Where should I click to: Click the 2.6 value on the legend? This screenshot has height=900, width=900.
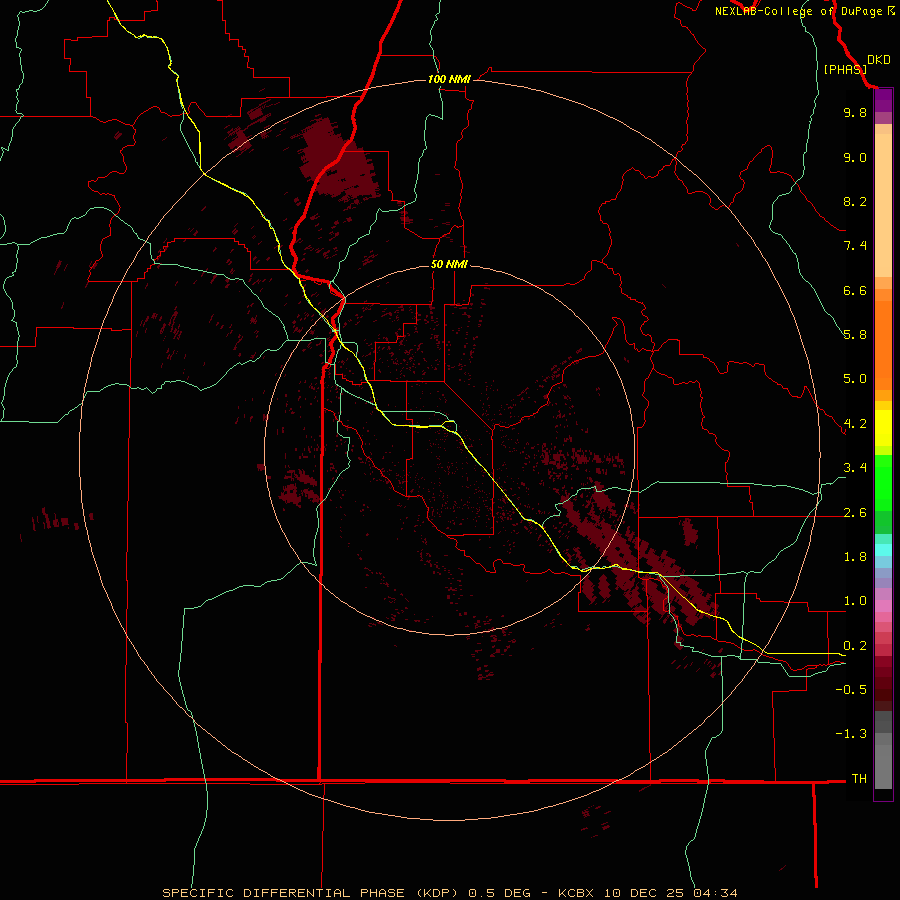coord(855,513)
